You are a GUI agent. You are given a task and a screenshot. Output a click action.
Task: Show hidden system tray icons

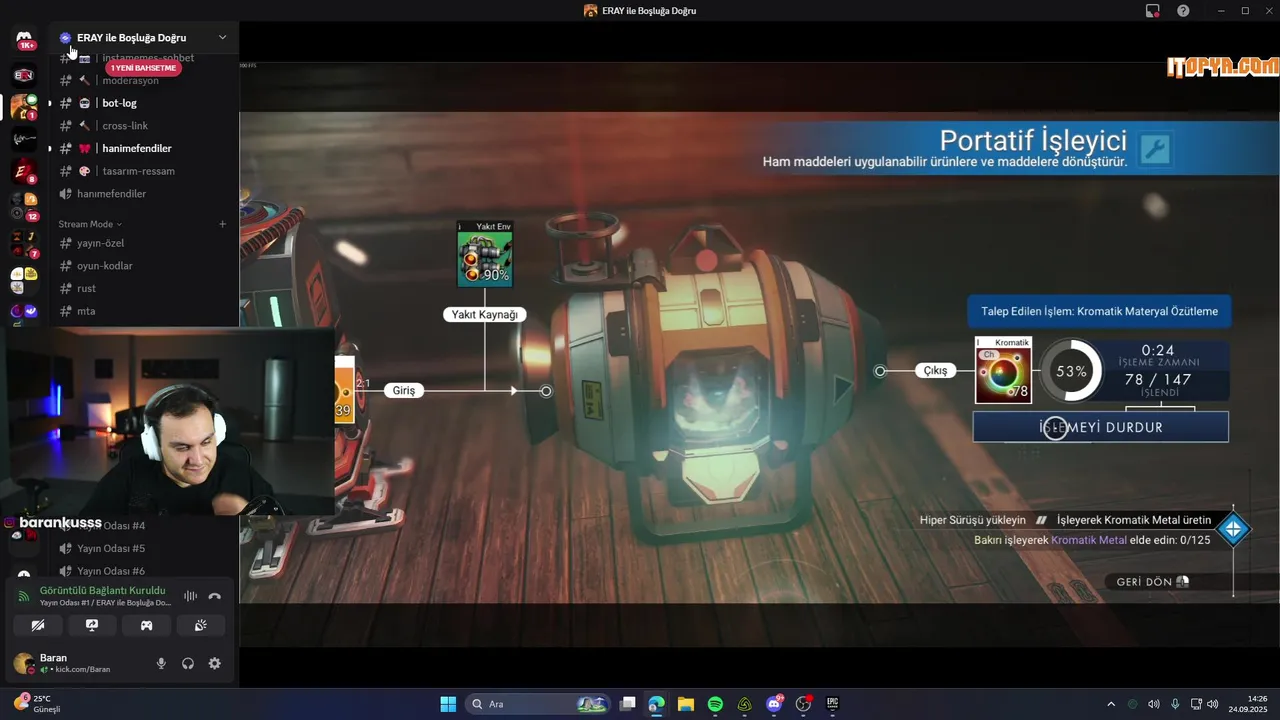click(x=1110, y=704)
